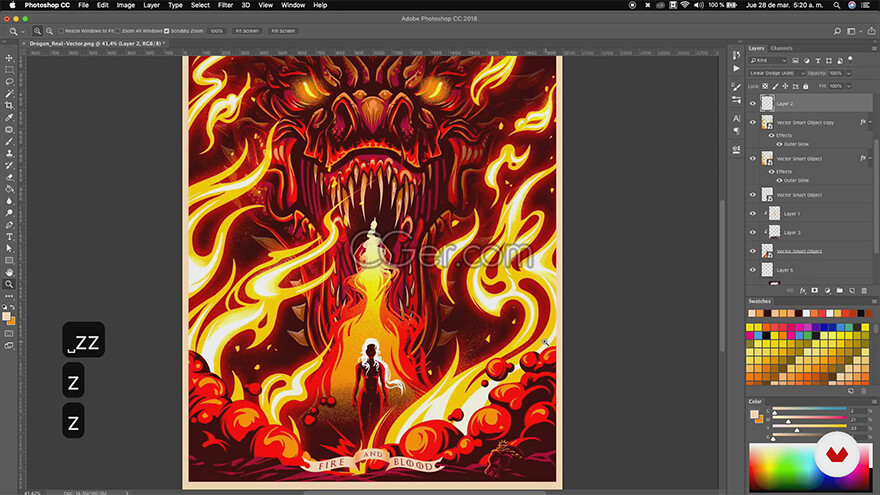Select the Path Selection arrow tool
Screen dimensions: 880x495
(x=9, y=249)
